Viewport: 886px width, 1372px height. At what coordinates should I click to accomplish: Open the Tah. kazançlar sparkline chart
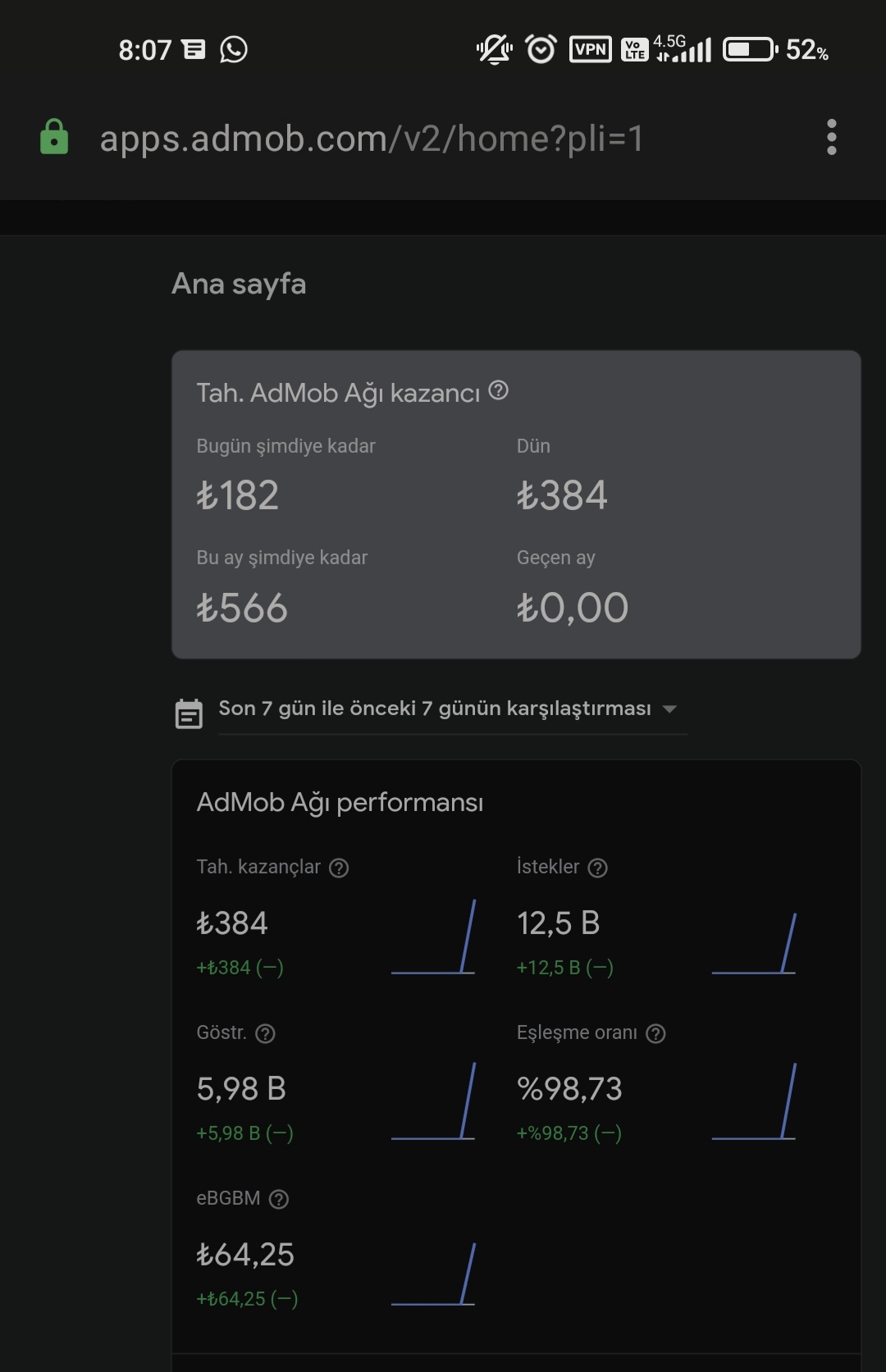[433, 937]
